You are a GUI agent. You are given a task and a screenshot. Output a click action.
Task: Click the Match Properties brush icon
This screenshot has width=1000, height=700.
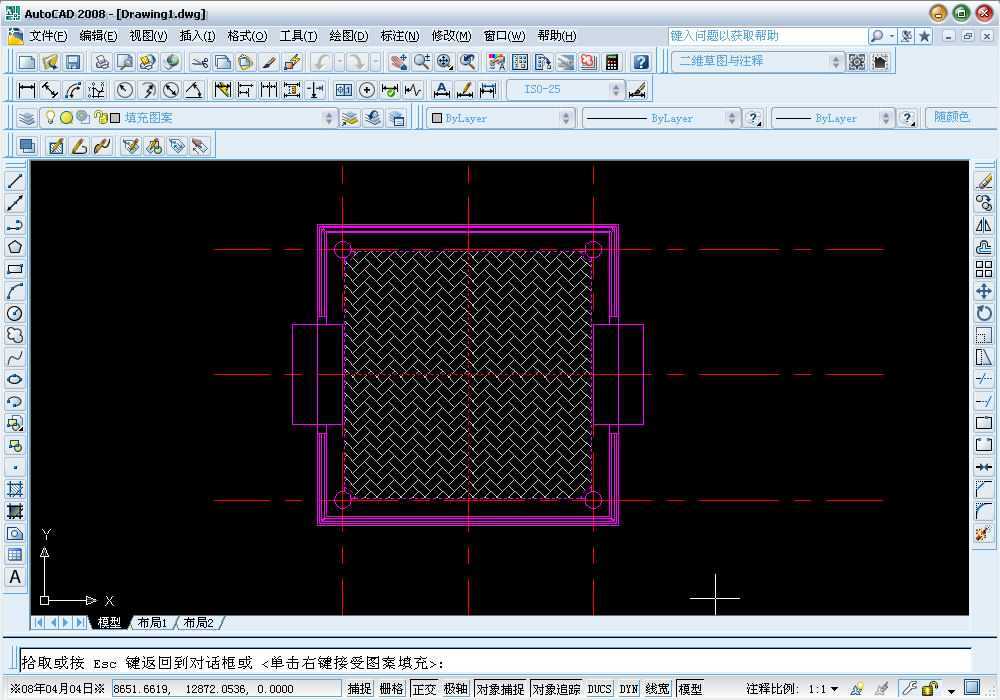[x=268, y=62]
